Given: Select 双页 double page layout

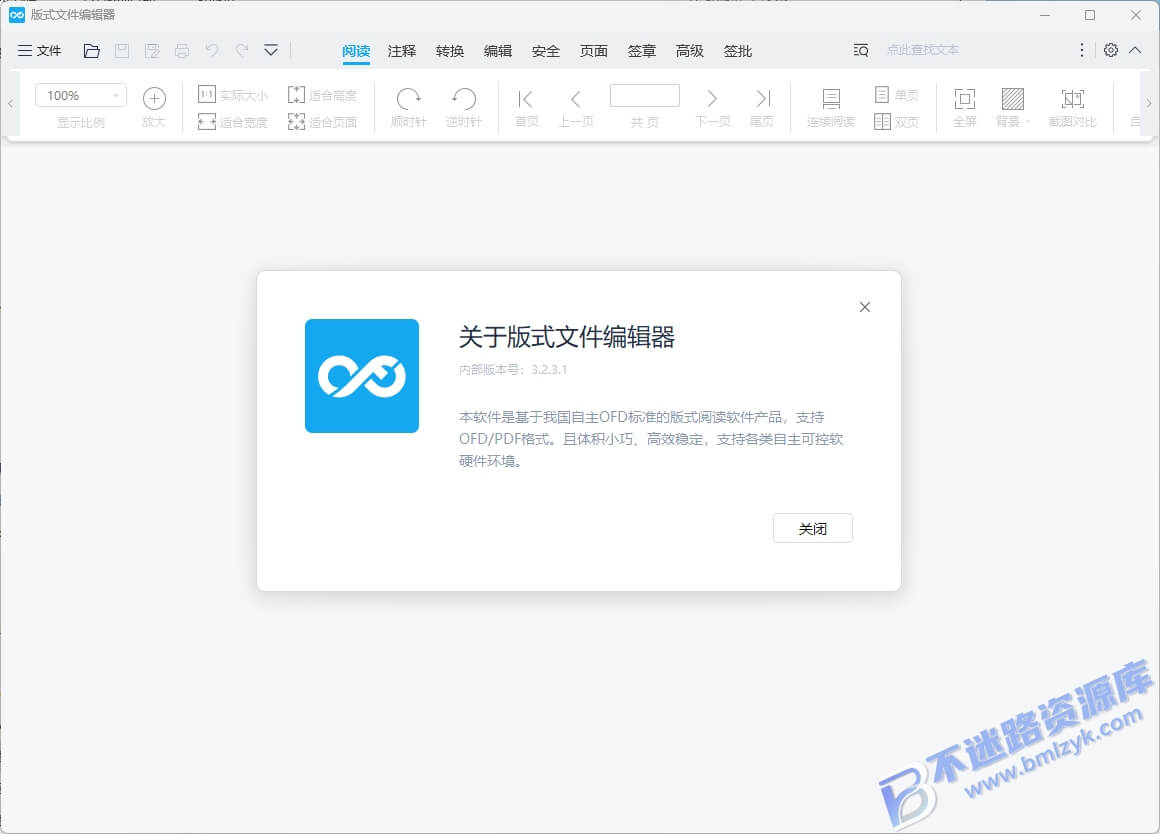Looking at the screenshot, I should tap(896, 121).
